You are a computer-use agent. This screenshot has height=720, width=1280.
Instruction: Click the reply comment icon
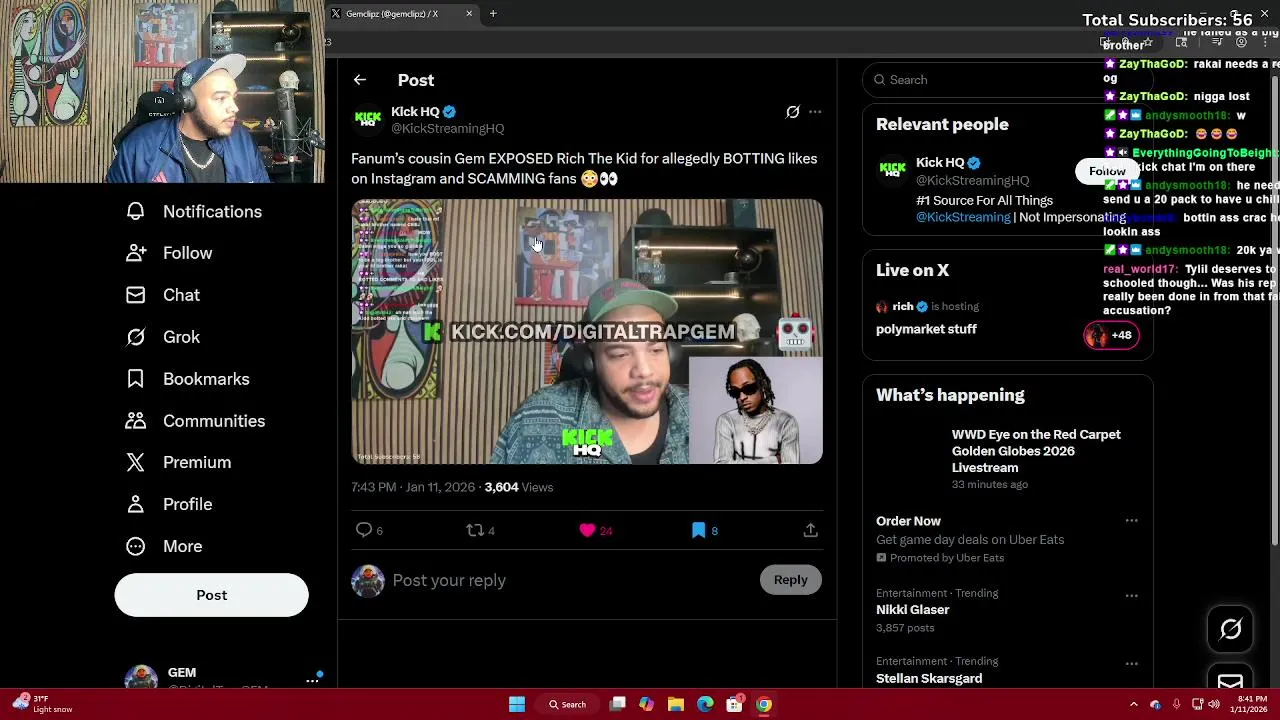(364, 530)
